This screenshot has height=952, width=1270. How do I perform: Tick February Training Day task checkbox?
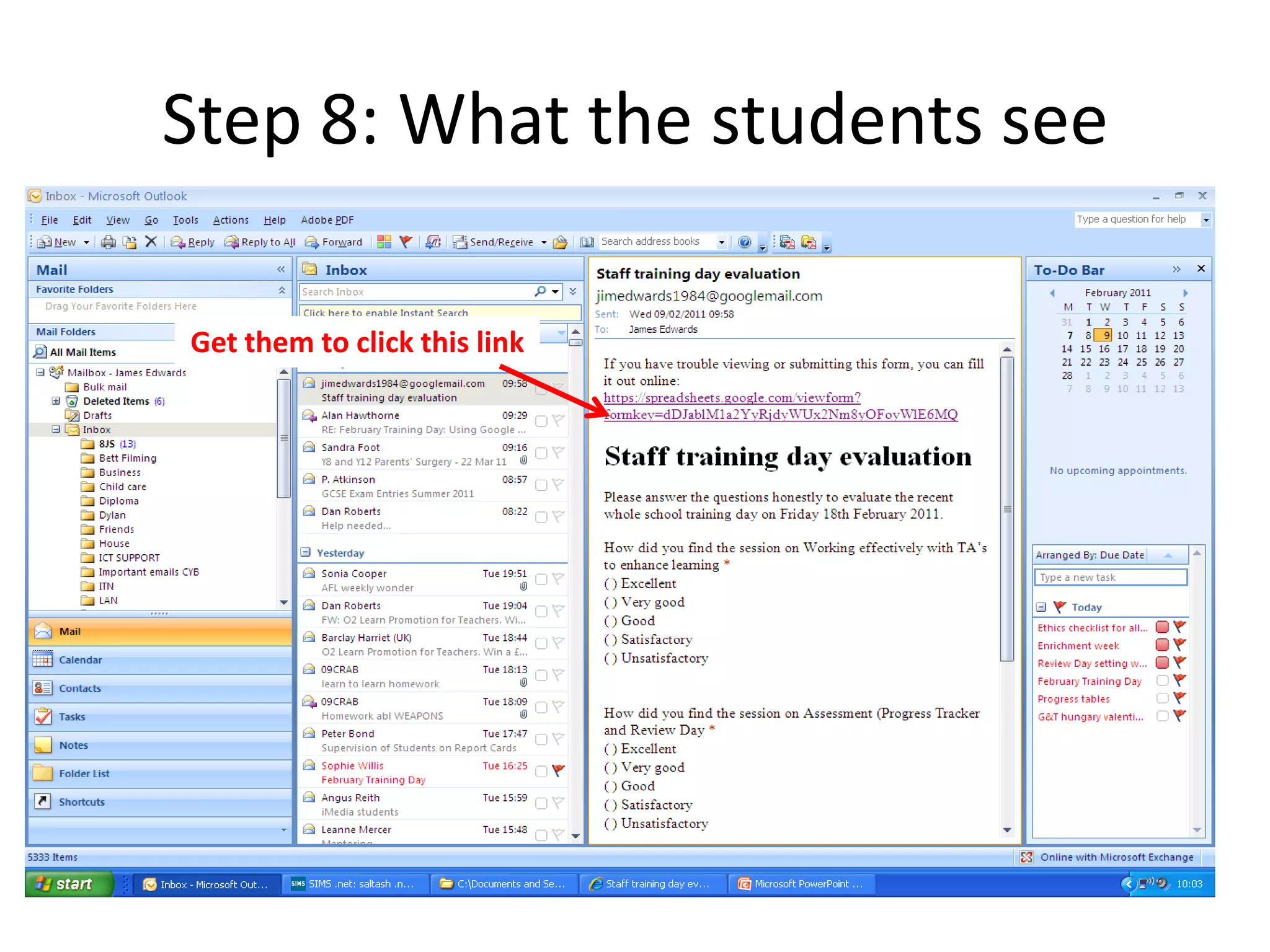(1162, 681)
